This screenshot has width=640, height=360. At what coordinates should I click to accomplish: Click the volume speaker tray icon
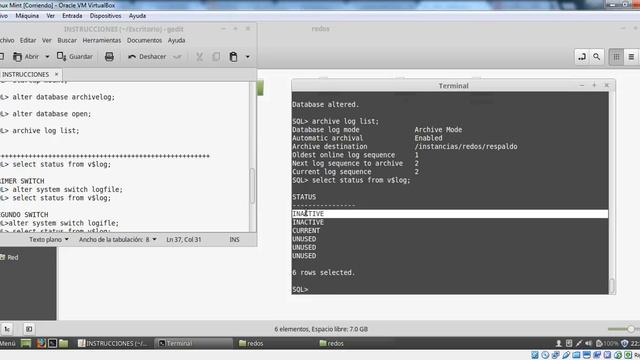click(x=588, y=343)
